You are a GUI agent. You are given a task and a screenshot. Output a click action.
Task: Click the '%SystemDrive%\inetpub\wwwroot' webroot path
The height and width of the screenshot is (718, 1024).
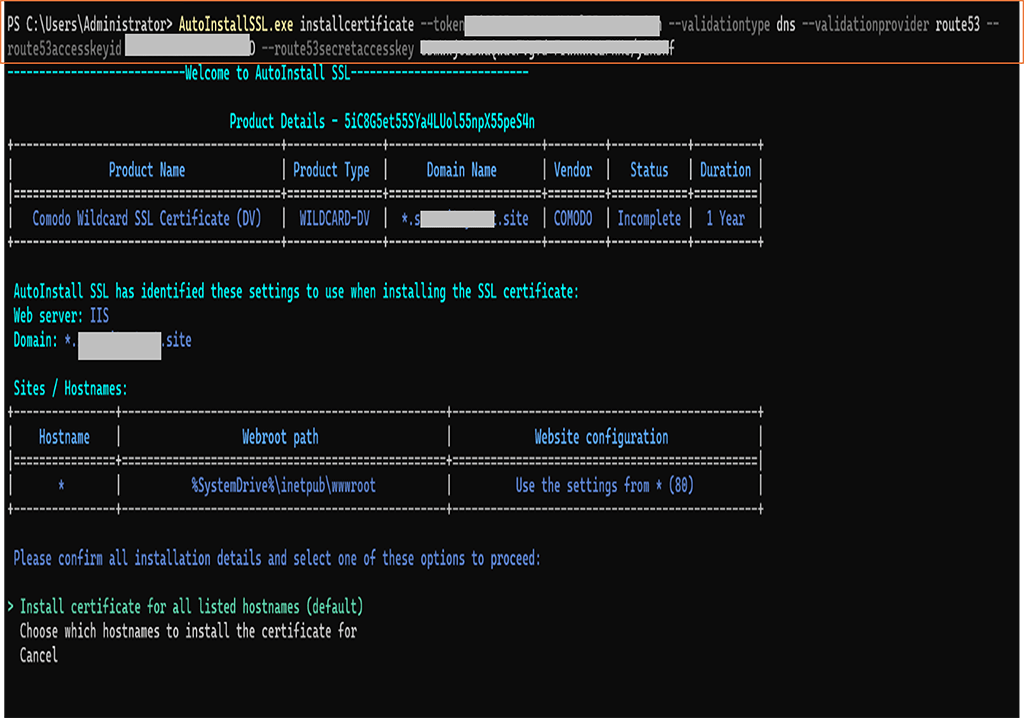(283, 485)
